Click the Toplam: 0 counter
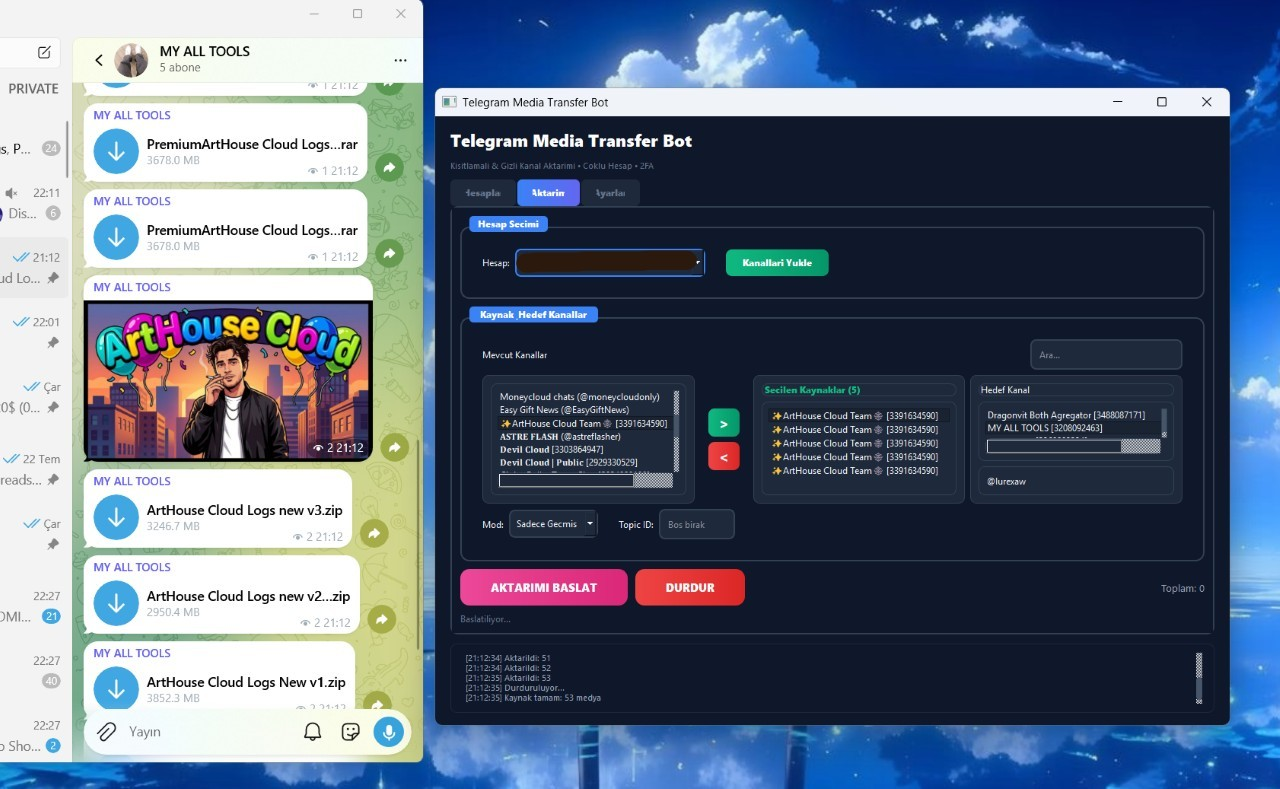1280x789 pixels. [x=1182, y=589]
